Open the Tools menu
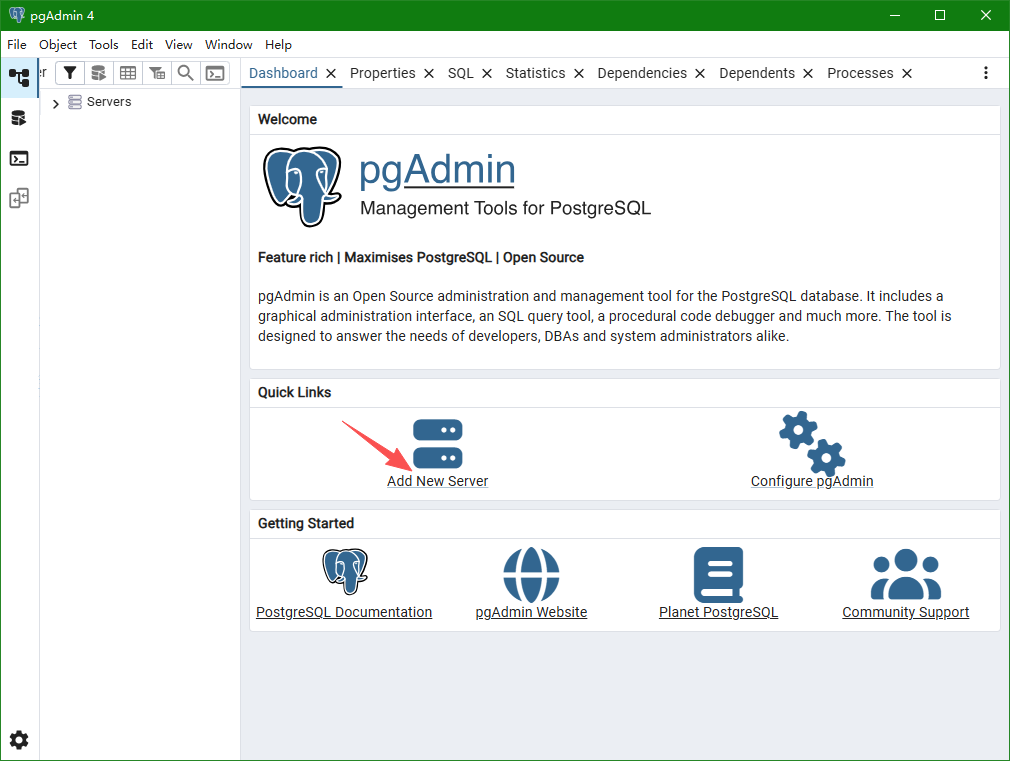The image size is (1010, 761). [x=104, y=44]
